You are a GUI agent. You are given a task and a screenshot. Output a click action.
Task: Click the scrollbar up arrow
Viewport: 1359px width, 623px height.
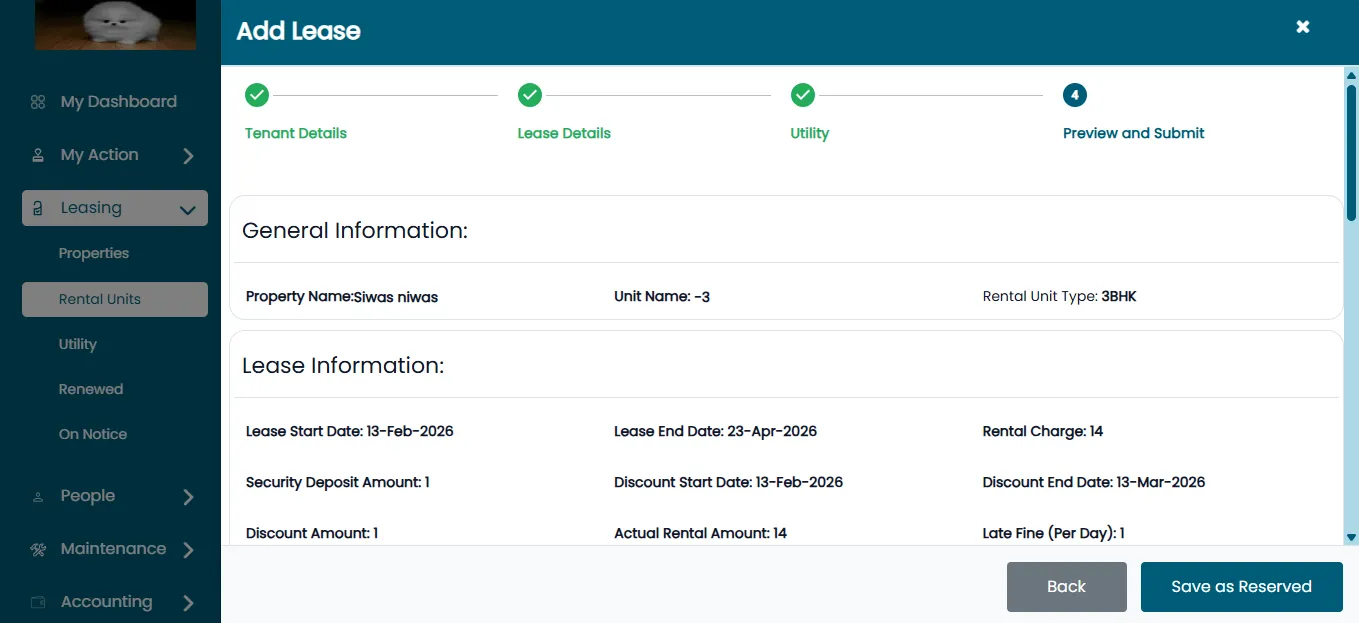1352,74
